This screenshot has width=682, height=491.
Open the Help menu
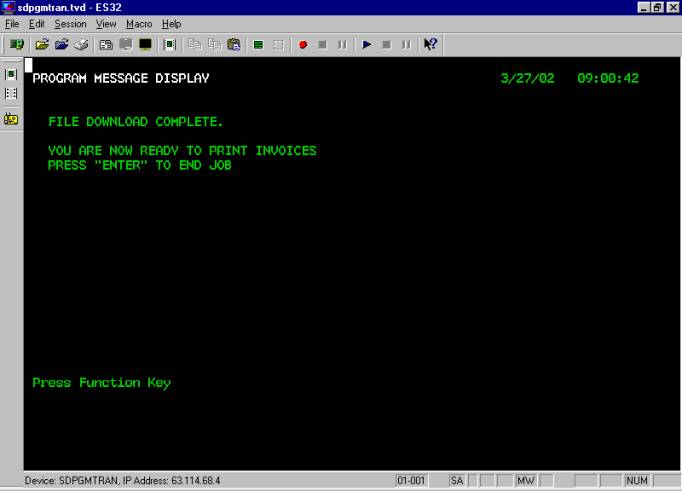click(x=171, y=24)
